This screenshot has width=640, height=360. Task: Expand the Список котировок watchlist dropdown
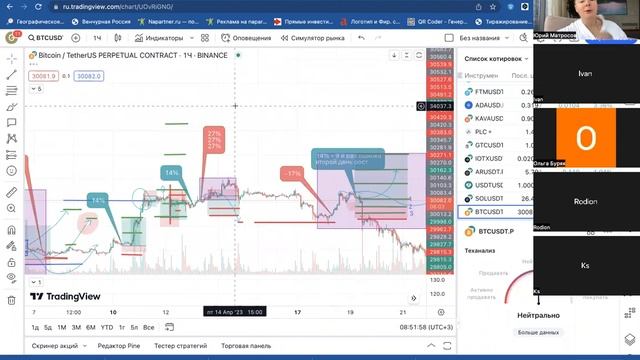point(496,59)
